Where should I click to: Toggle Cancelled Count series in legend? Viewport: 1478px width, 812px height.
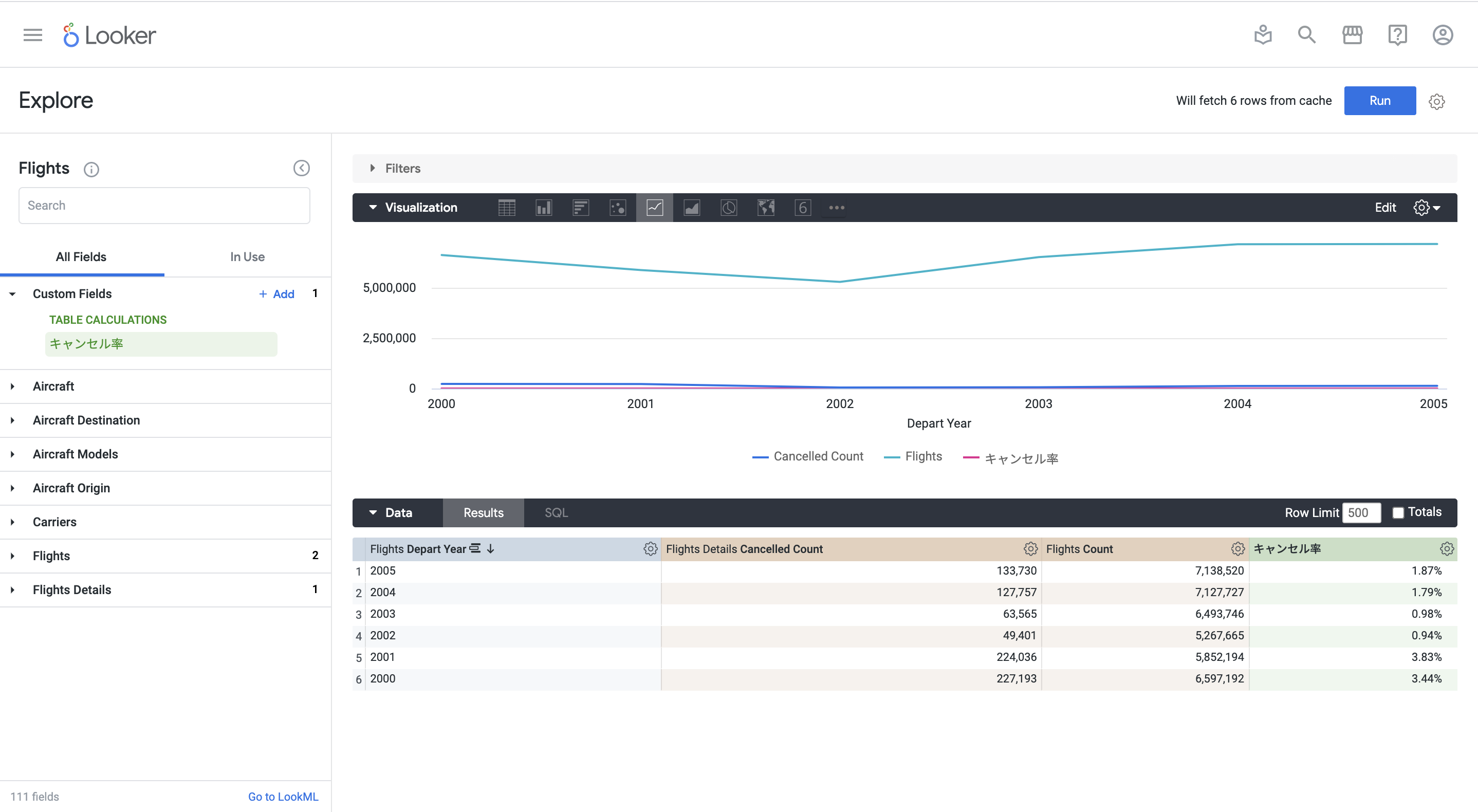tap(807, 457)
